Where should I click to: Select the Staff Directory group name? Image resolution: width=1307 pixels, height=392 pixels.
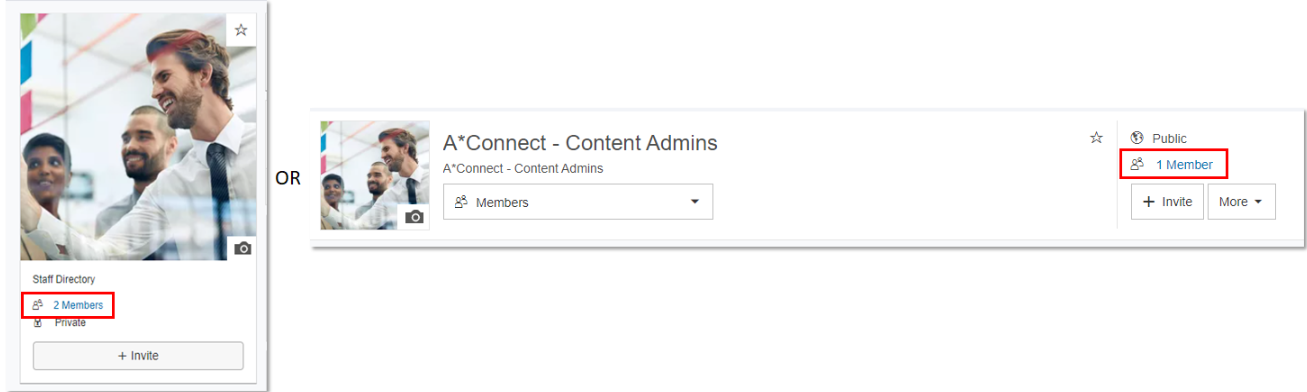[64, 280]
